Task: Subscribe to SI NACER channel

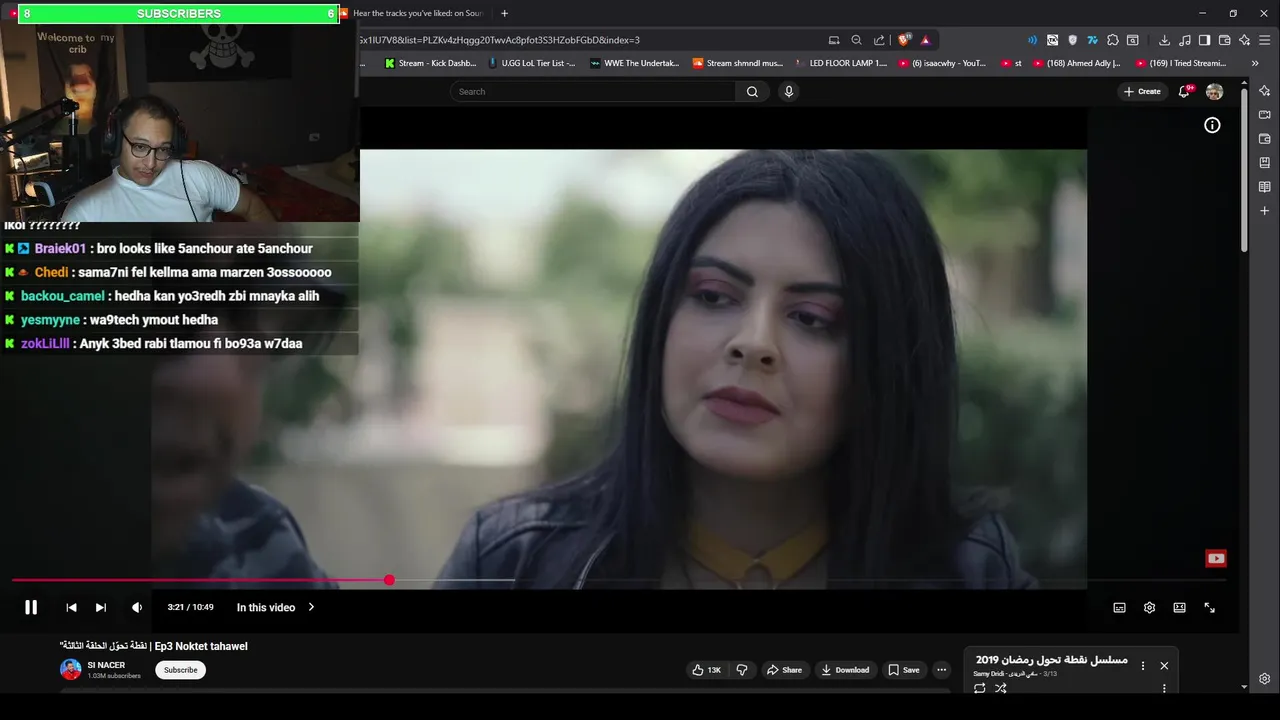Action: point(180,670)
